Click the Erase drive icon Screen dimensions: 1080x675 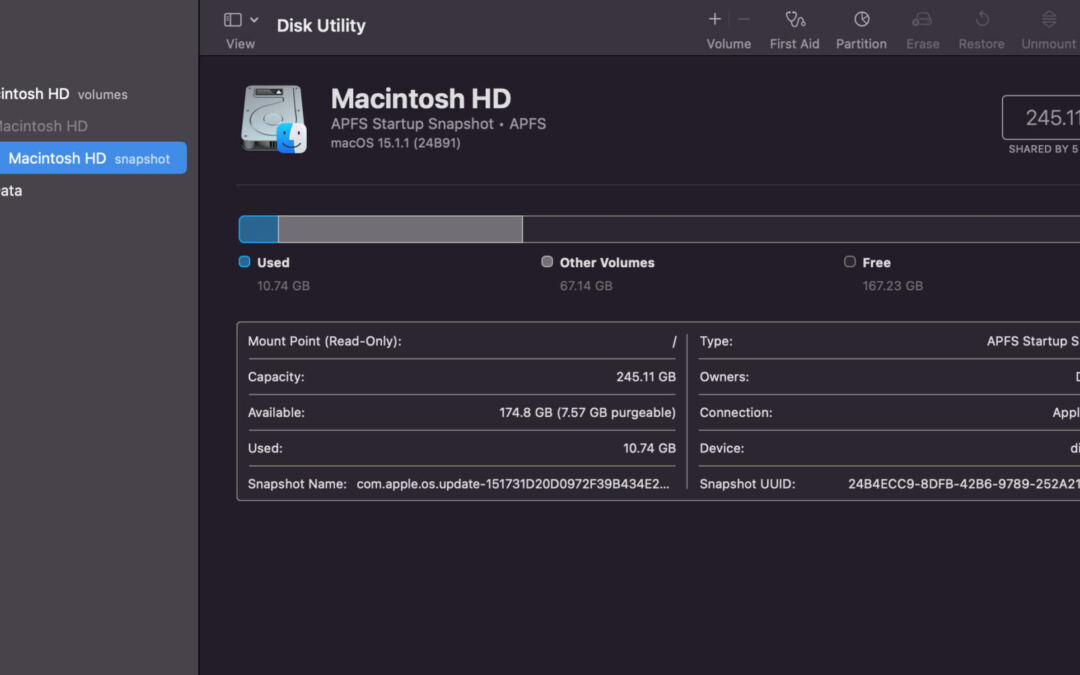pyautogui.click(x=922, y=20)
